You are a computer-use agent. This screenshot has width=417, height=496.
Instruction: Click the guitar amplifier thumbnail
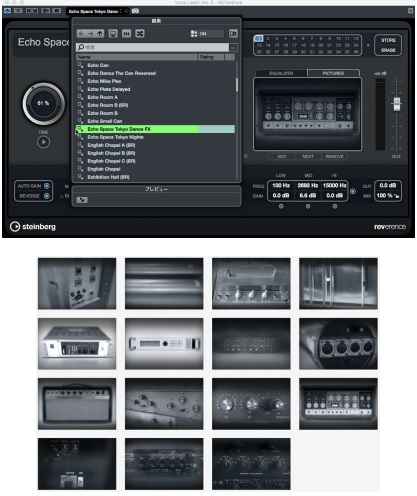pyautogui.click(x=77, y=404)
